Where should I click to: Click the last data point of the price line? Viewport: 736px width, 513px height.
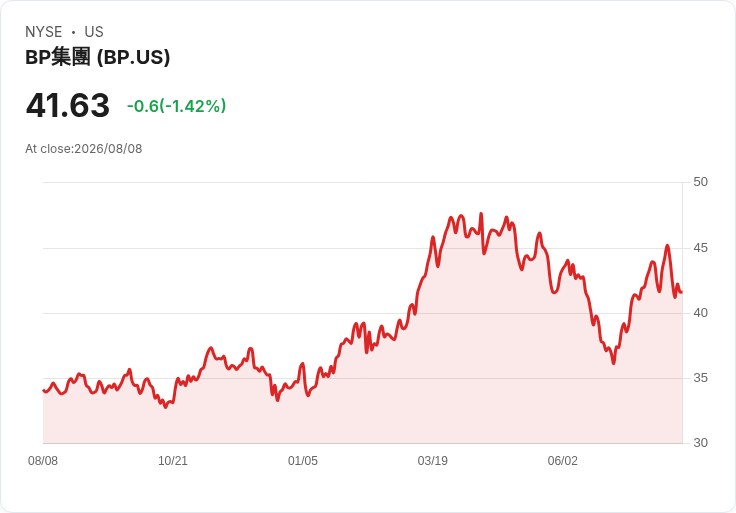click(x=682, y=292)
